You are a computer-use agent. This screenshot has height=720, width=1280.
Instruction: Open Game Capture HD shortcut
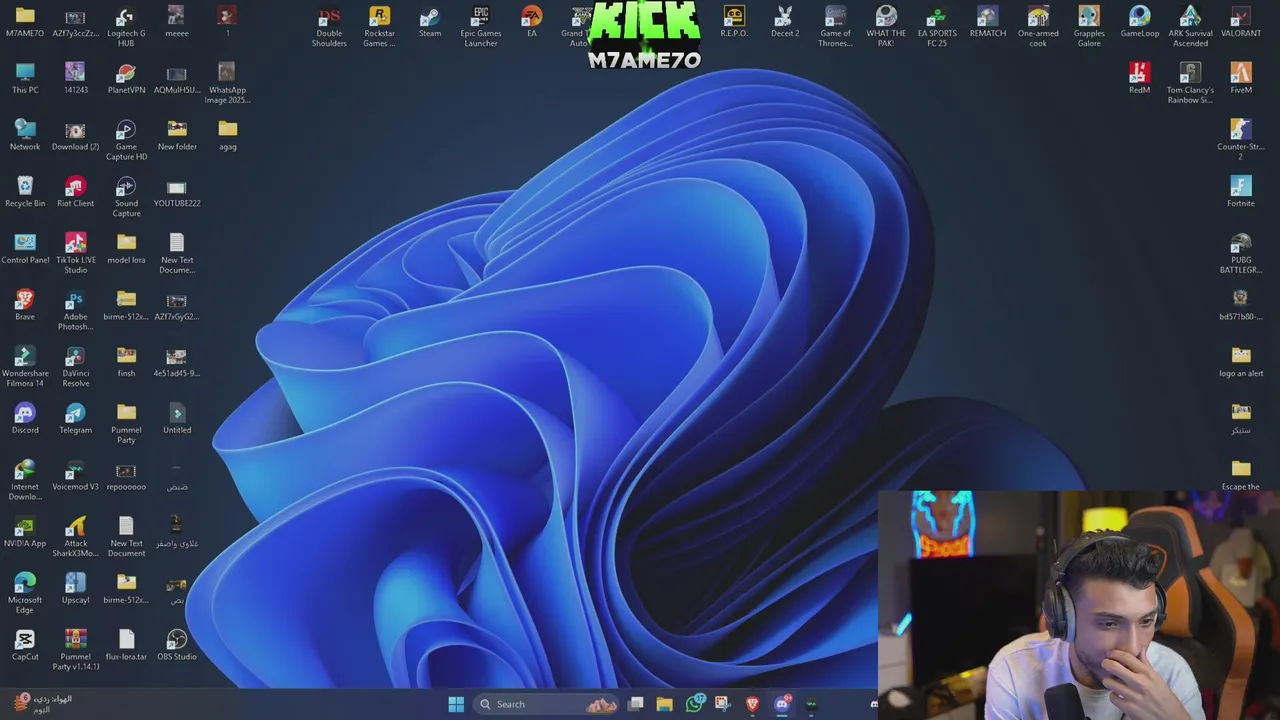click(x=126, y=140)
